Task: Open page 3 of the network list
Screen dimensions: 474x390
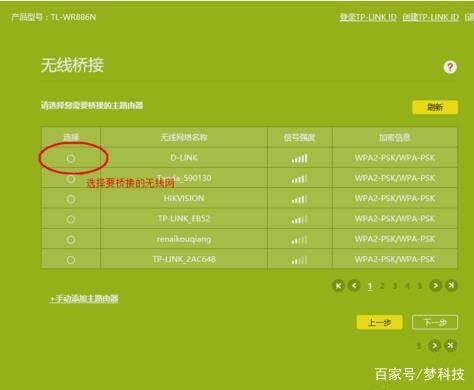Action: 395,286
